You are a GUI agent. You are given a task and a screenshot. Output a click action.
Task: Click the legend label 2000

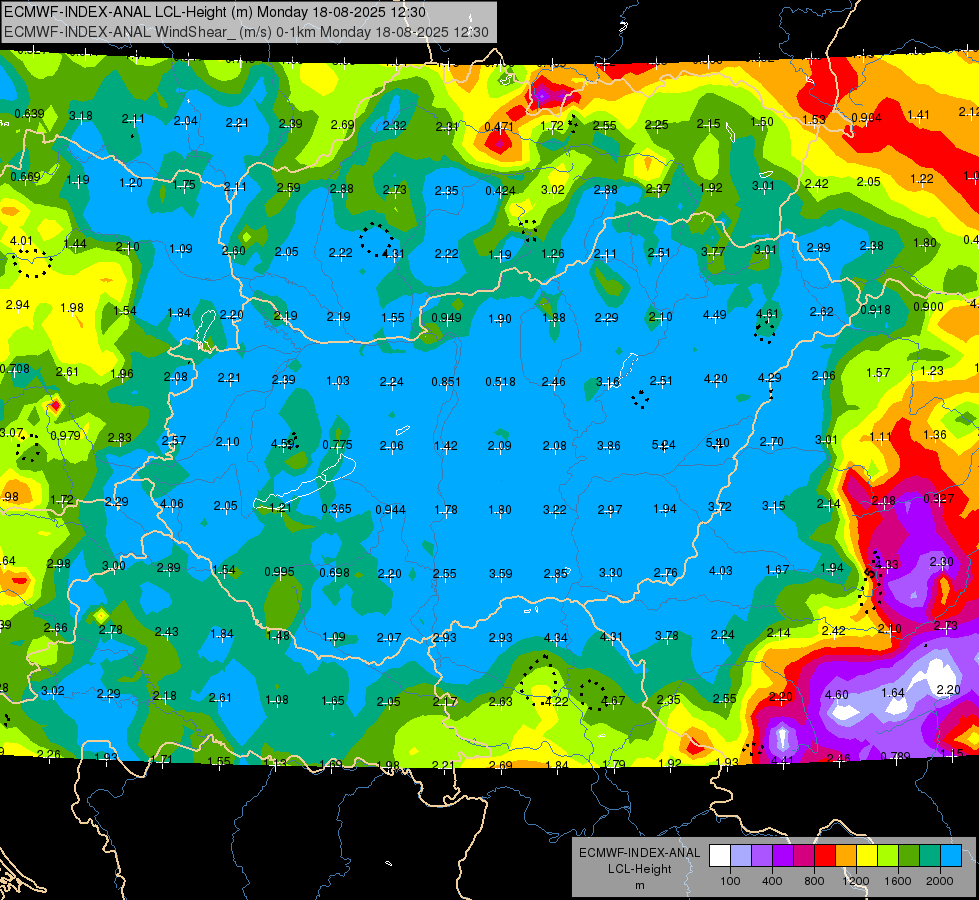pos(940,881)
